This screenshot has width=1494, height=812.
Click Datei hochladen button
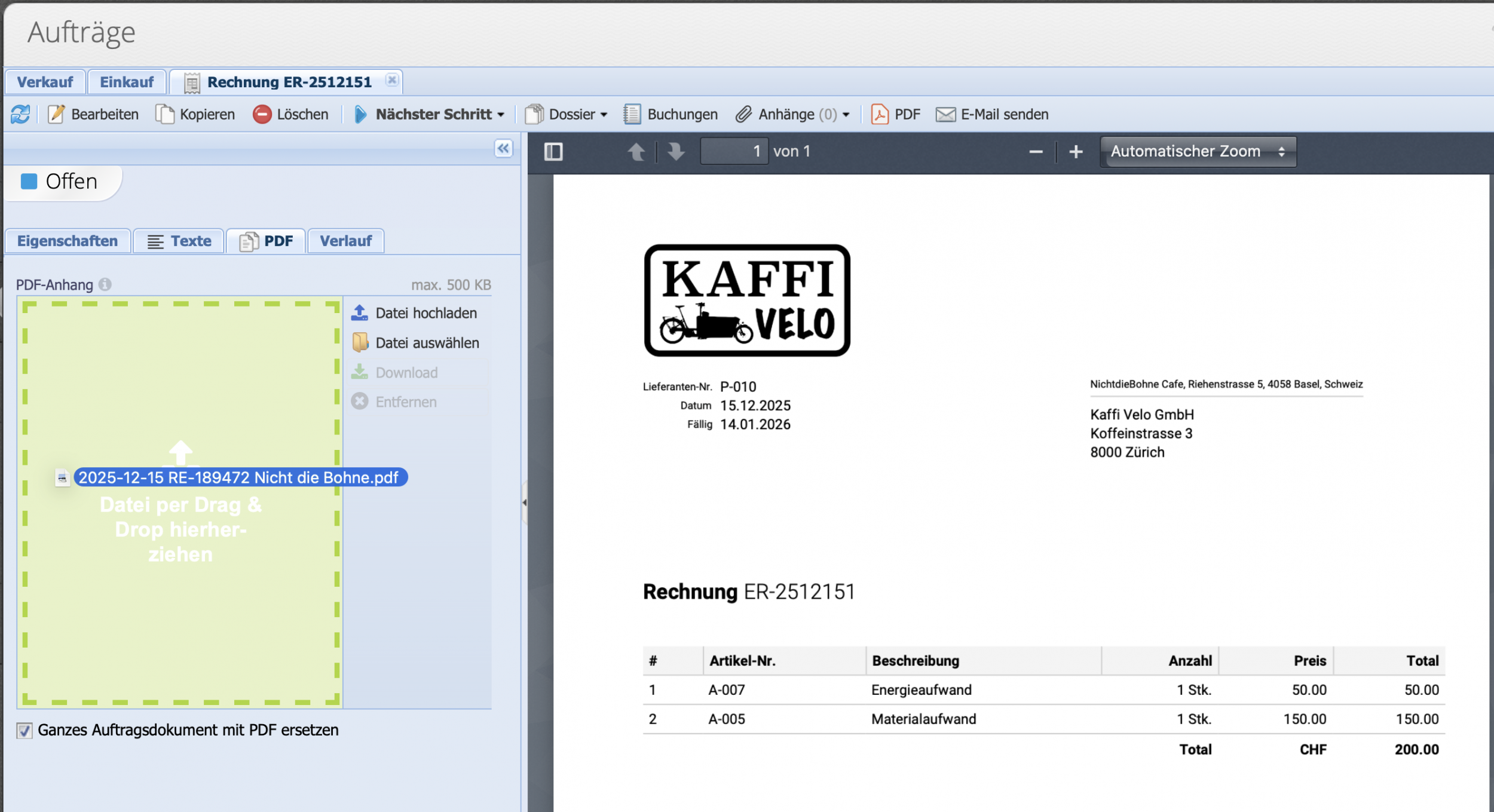[x=425, y=313]
